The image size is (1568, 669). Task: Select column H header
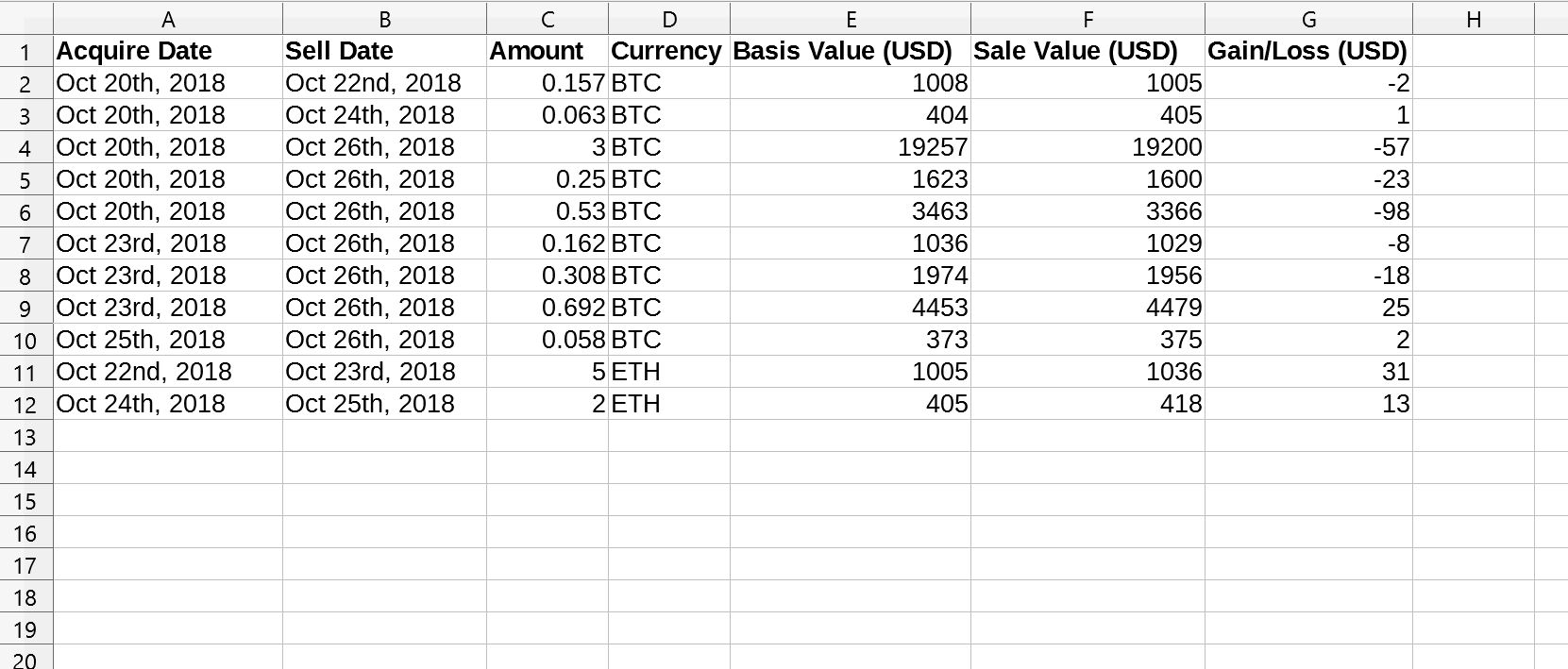coord(1474,19)
